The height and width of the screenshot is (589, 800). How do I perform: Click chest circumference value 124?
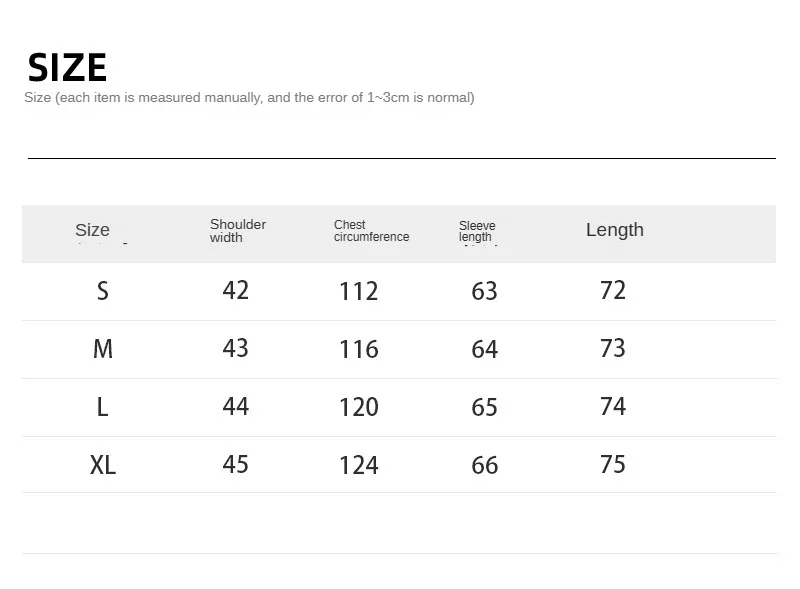359,465
